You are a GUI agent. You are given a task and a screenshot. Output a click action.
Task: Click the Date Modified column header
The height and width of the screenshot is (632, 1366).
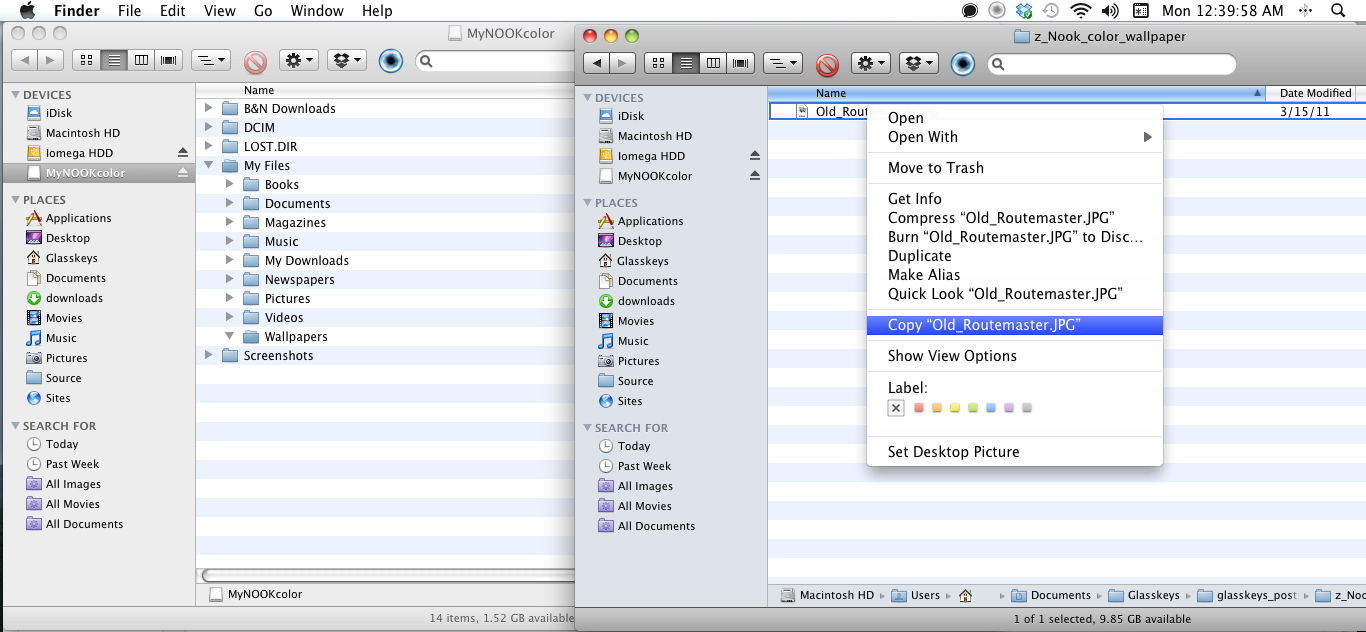coord(1315,93)
